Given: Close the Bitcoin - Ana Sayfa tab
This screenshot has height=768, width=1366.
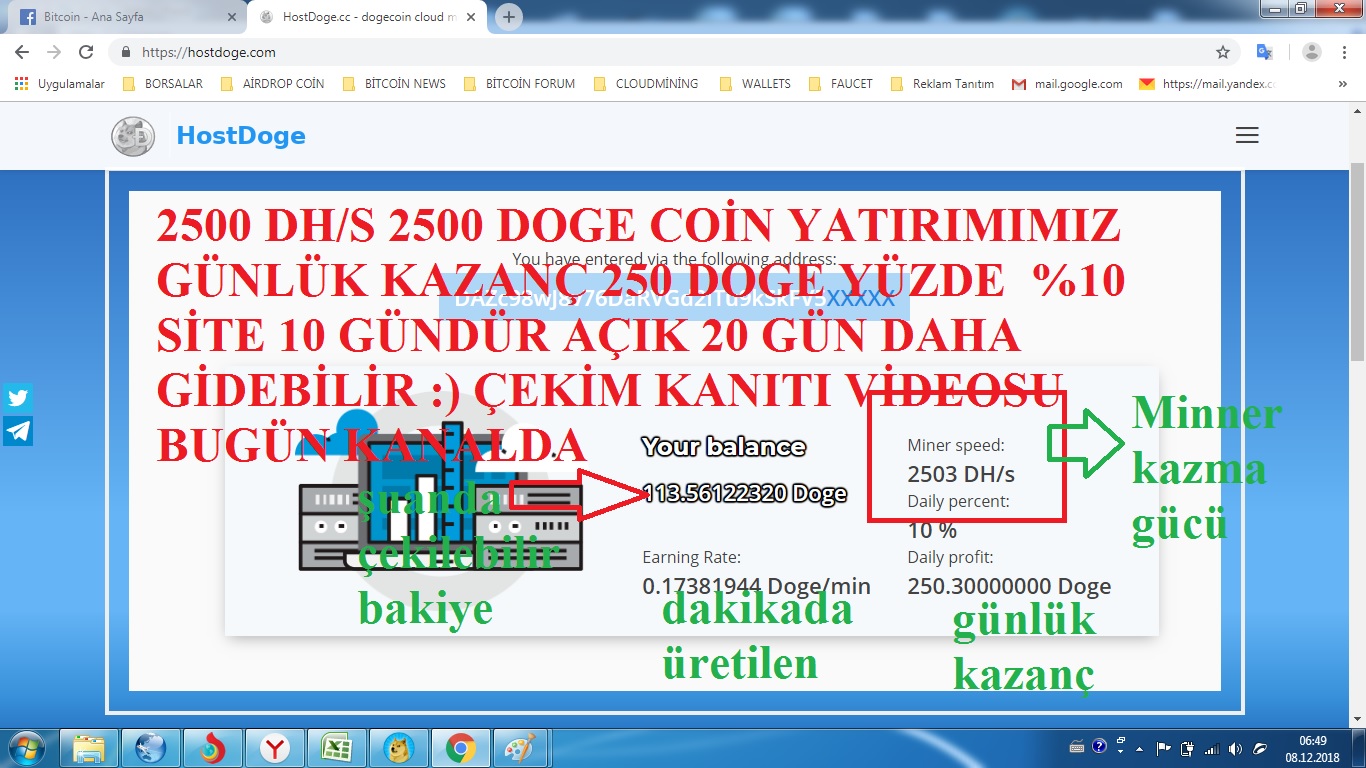Looking at the screenshot, I should 232,17.
